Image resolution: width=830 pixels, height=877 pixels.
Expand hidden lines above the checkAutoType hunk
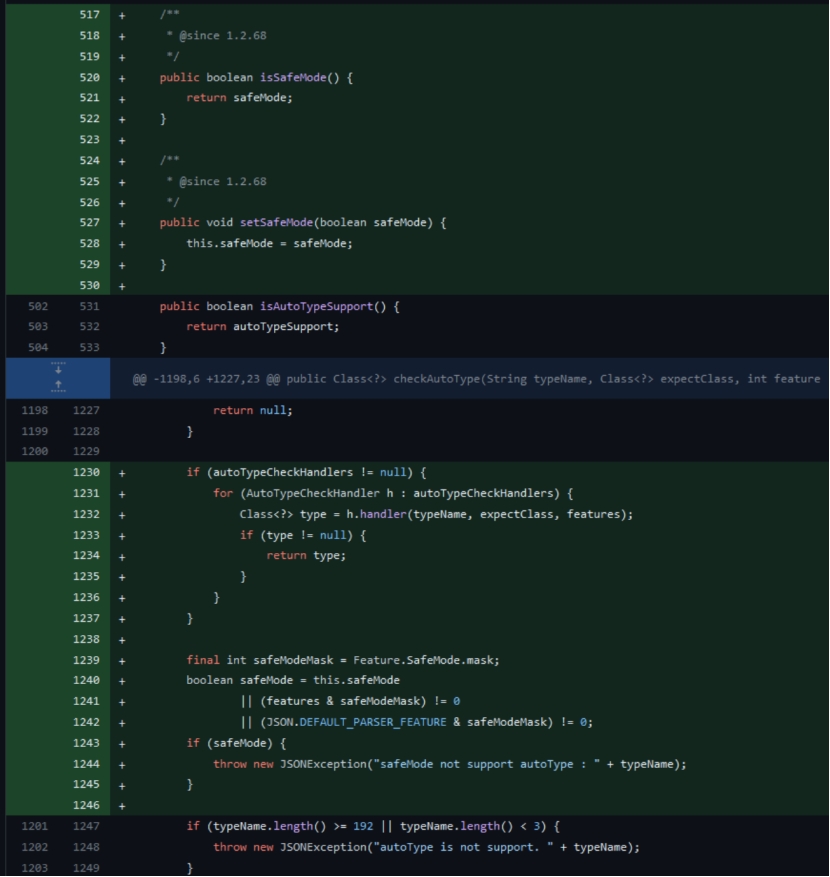tap(58, 384)
